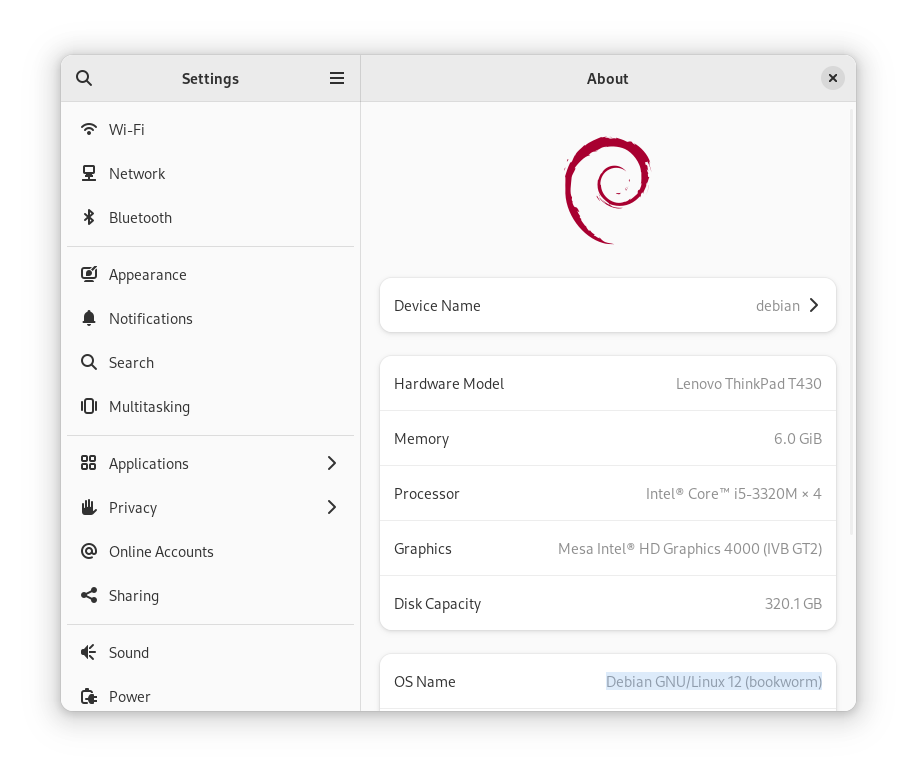
Task: Open Online Accounts panel
Action: point(211,551)
